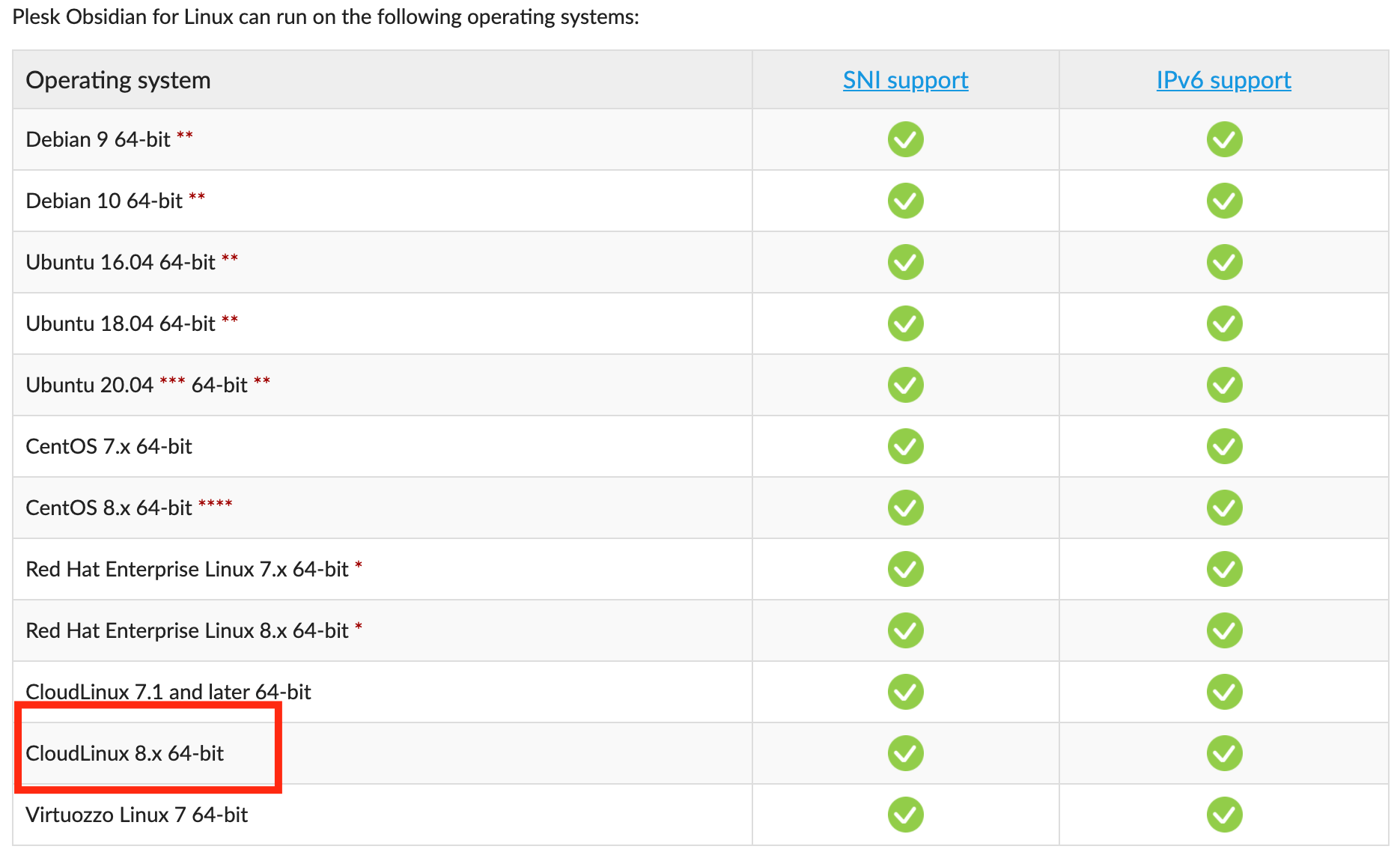Click SNI checkmark for CloudLinux 8.x

coord(905,753)
